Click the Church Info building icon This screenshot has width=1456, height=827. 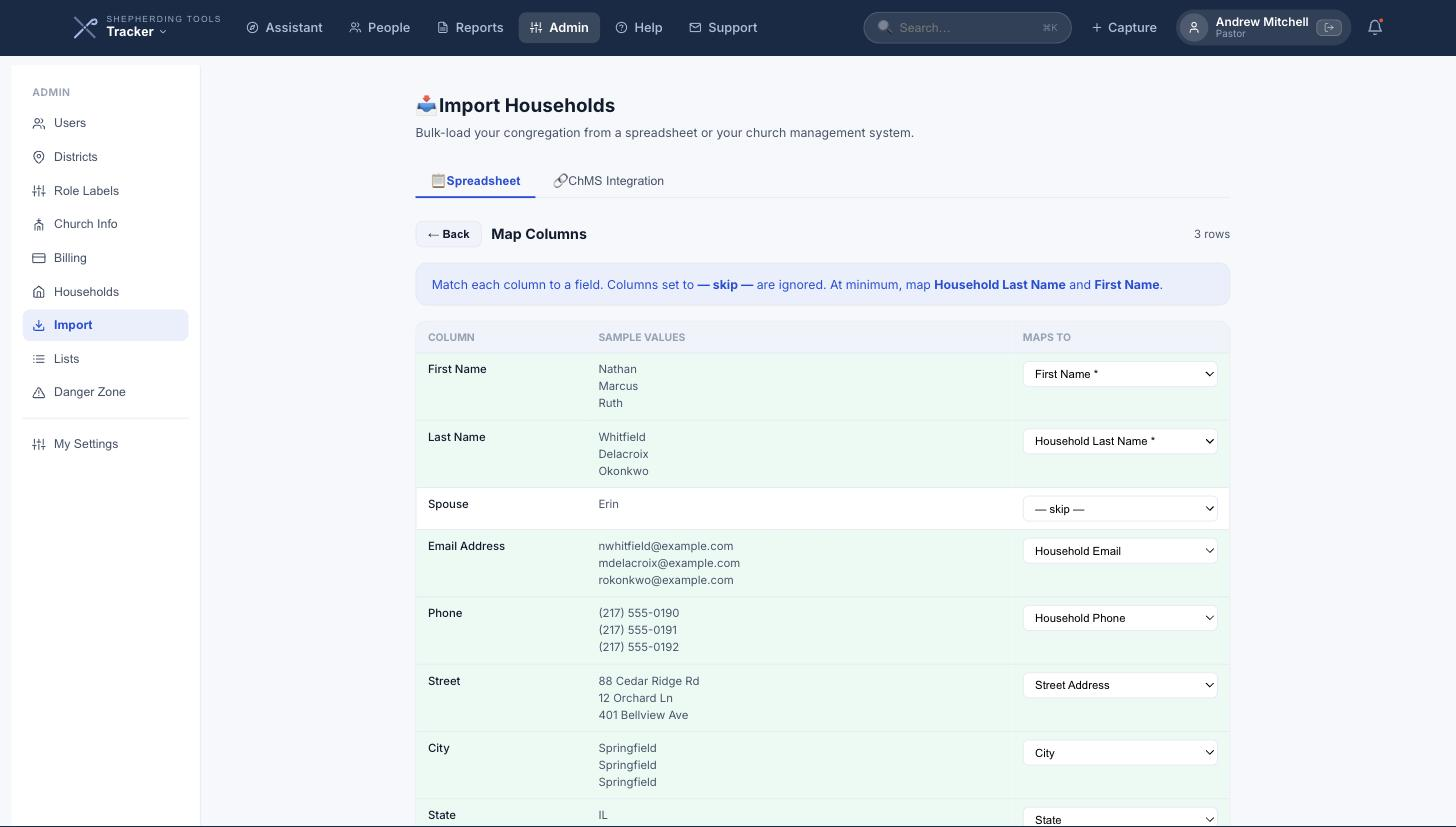[x=39, y=224]
